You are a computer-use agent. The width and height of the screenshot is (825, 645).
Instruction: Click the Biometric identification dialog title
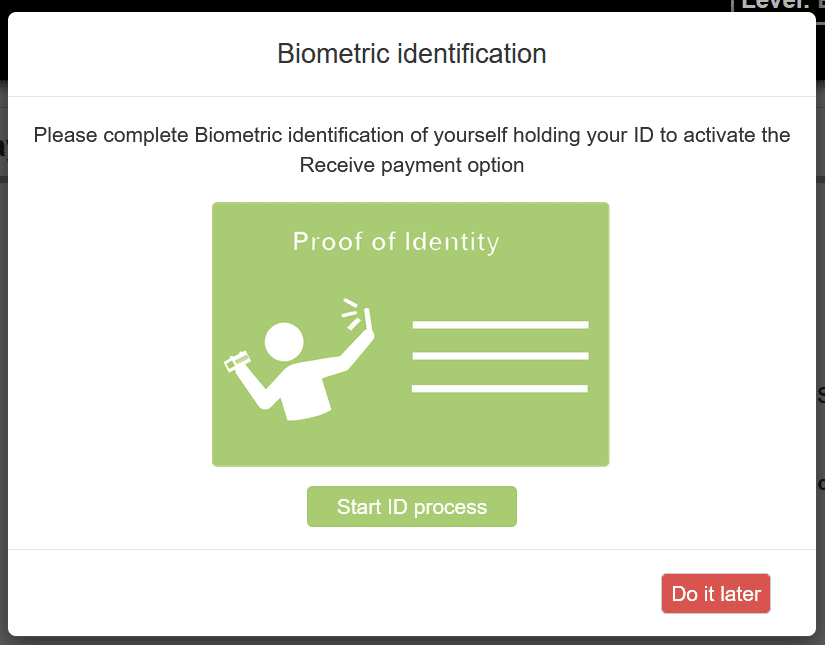point(411,53)
